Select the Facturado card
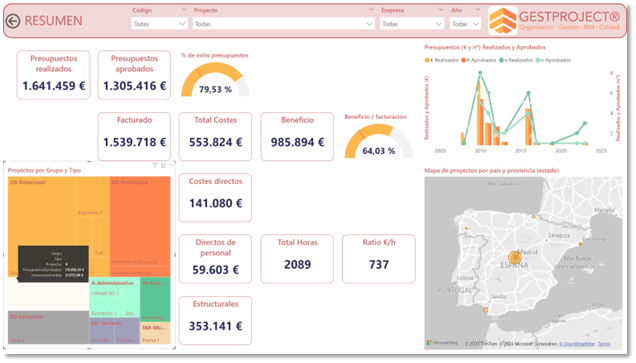Image resolution: width=636 pixels, height=363 pixels. (x=134, y=137)
